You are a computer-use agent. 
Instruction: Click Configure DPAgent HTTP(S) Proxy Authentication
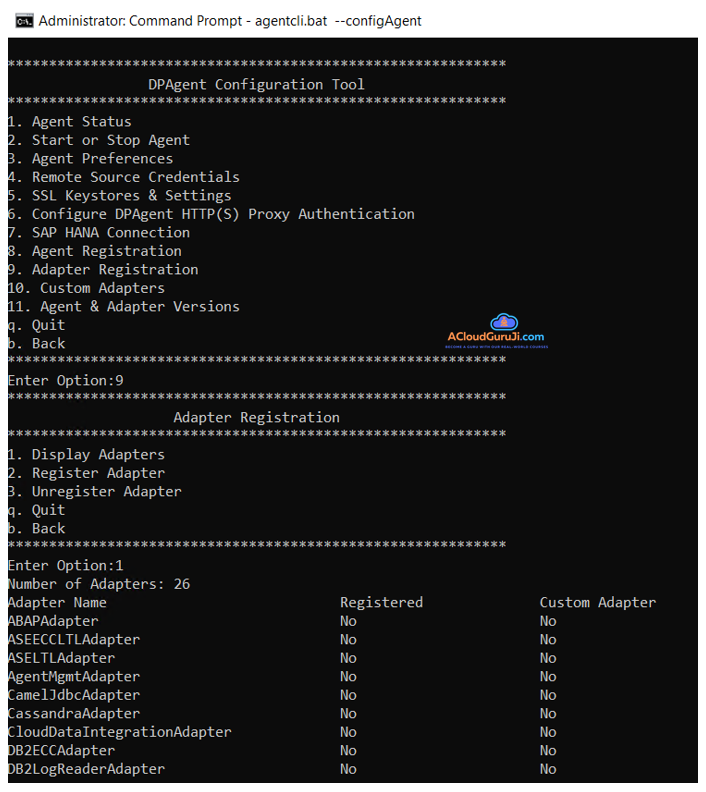pos(210,214)
